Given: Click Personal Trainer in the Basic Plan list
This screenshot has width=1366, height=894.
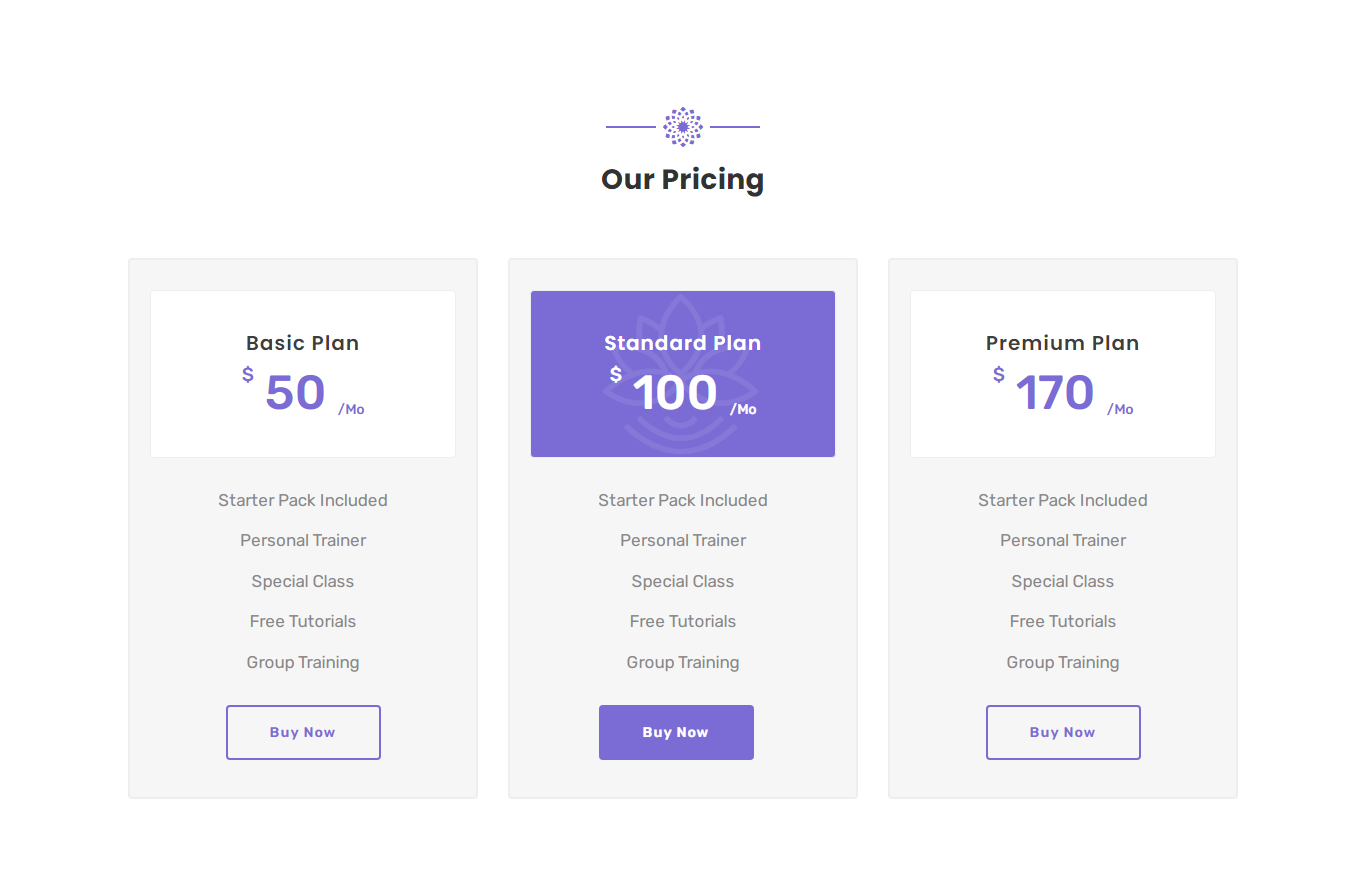Looking at the screenshot, I should coord(303,540).
